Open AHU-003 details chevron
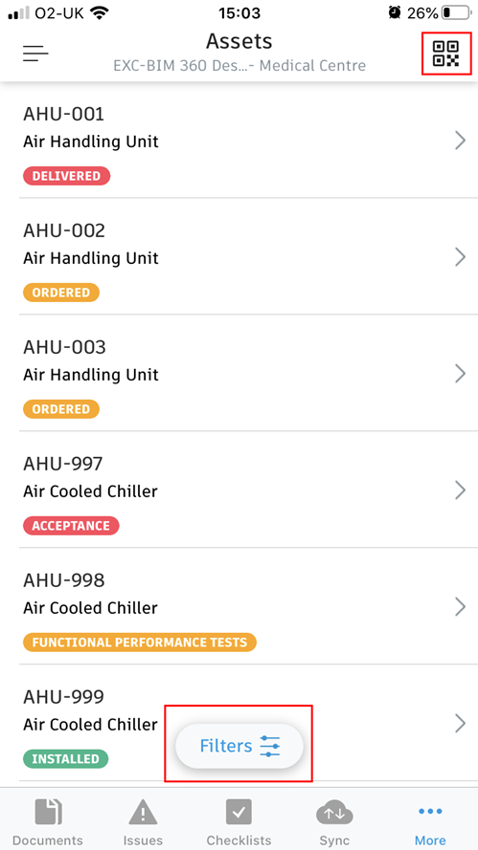This screenshot has height=850, width=478. tap(460, 374)
